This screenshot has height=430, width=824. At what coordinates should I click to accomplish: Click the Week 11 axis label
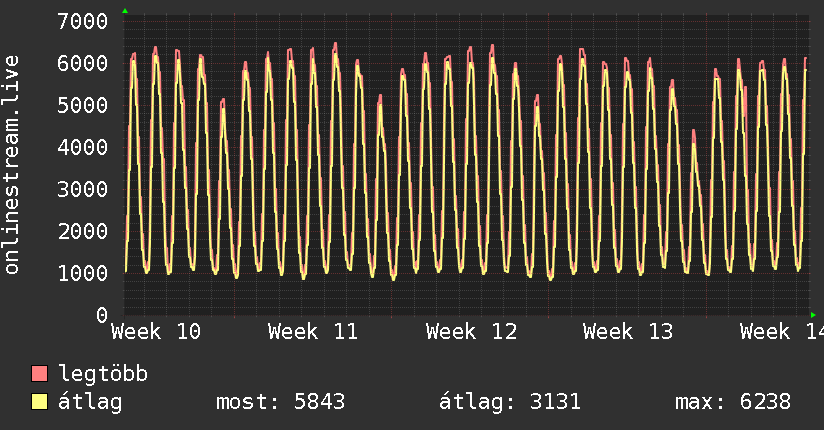(313, 332)
